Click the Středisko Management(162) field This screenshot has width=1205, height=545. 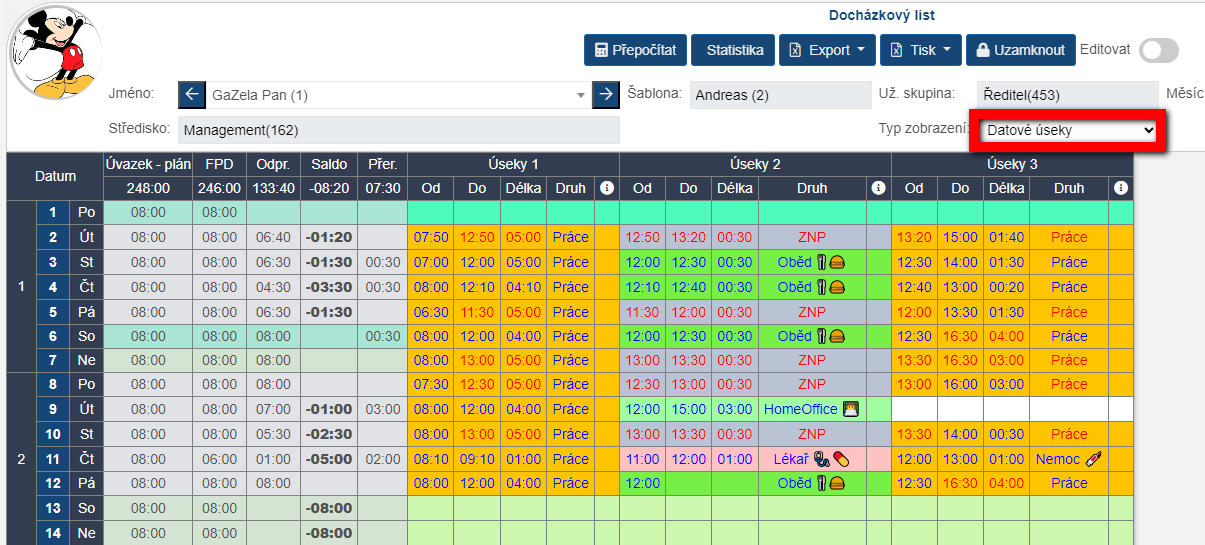coord(398,130)
